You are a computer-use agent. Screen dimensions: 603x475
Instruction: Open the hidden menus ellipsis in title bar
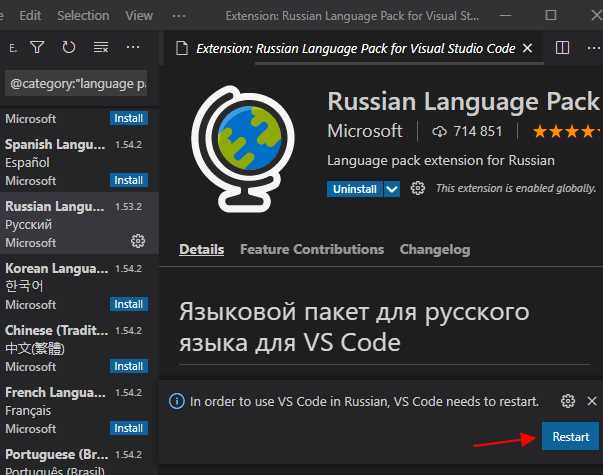click(x=179, y=16)
